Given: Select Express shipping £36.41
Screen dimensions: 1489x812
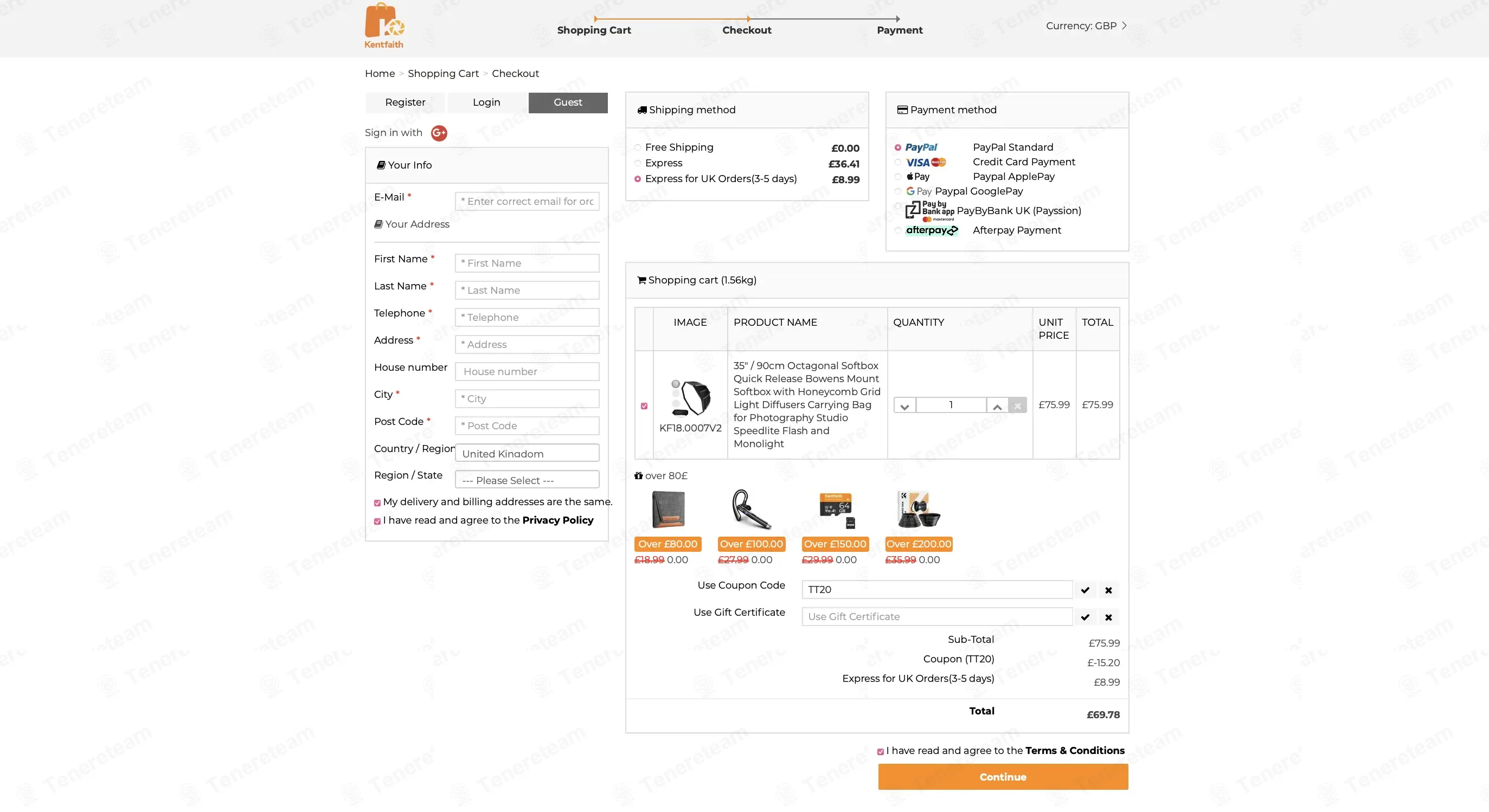Looking at the screenshot, I should point(638,164).
